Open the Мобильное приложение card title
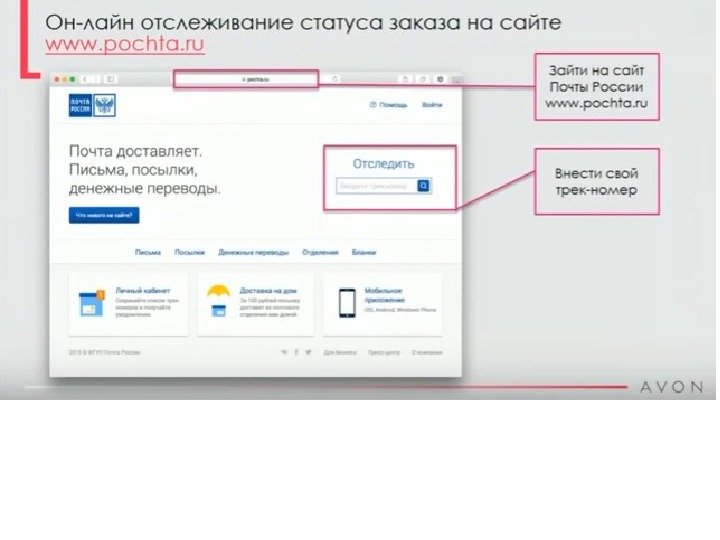 (x=385, y=295)
